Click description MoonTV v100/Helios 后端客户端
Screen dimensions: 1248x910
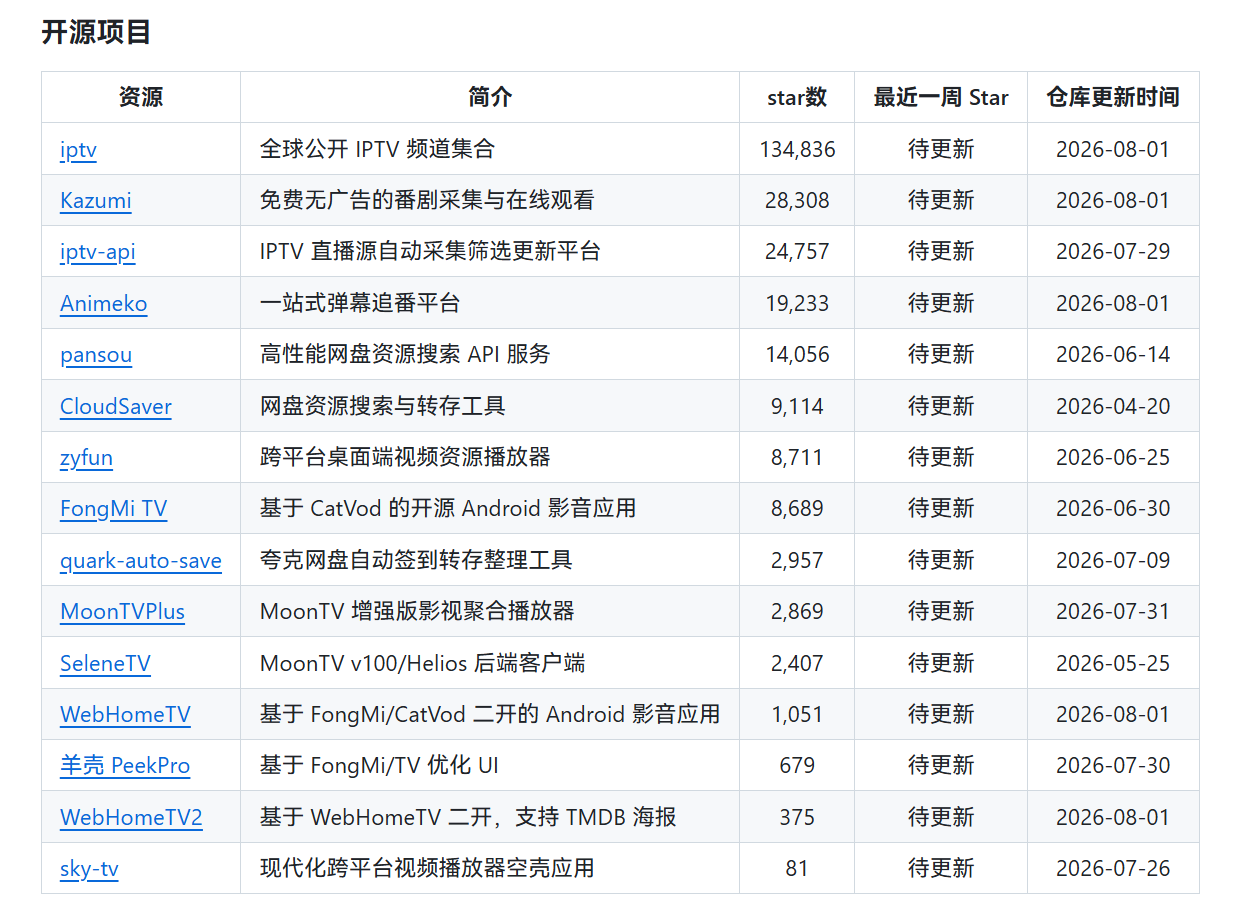click(x=423, y=664)
